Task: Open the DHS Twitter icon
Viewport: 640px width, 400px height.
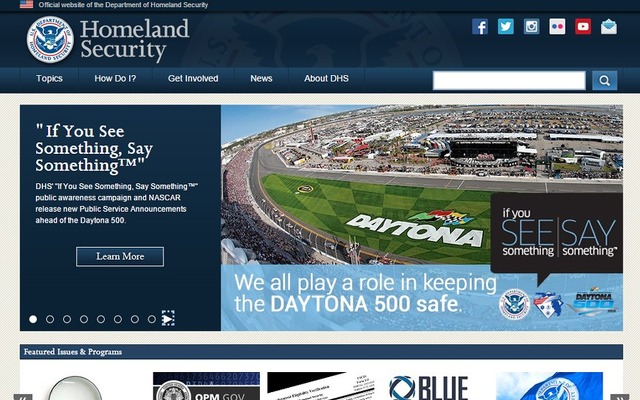Action: tap(506, 27)
